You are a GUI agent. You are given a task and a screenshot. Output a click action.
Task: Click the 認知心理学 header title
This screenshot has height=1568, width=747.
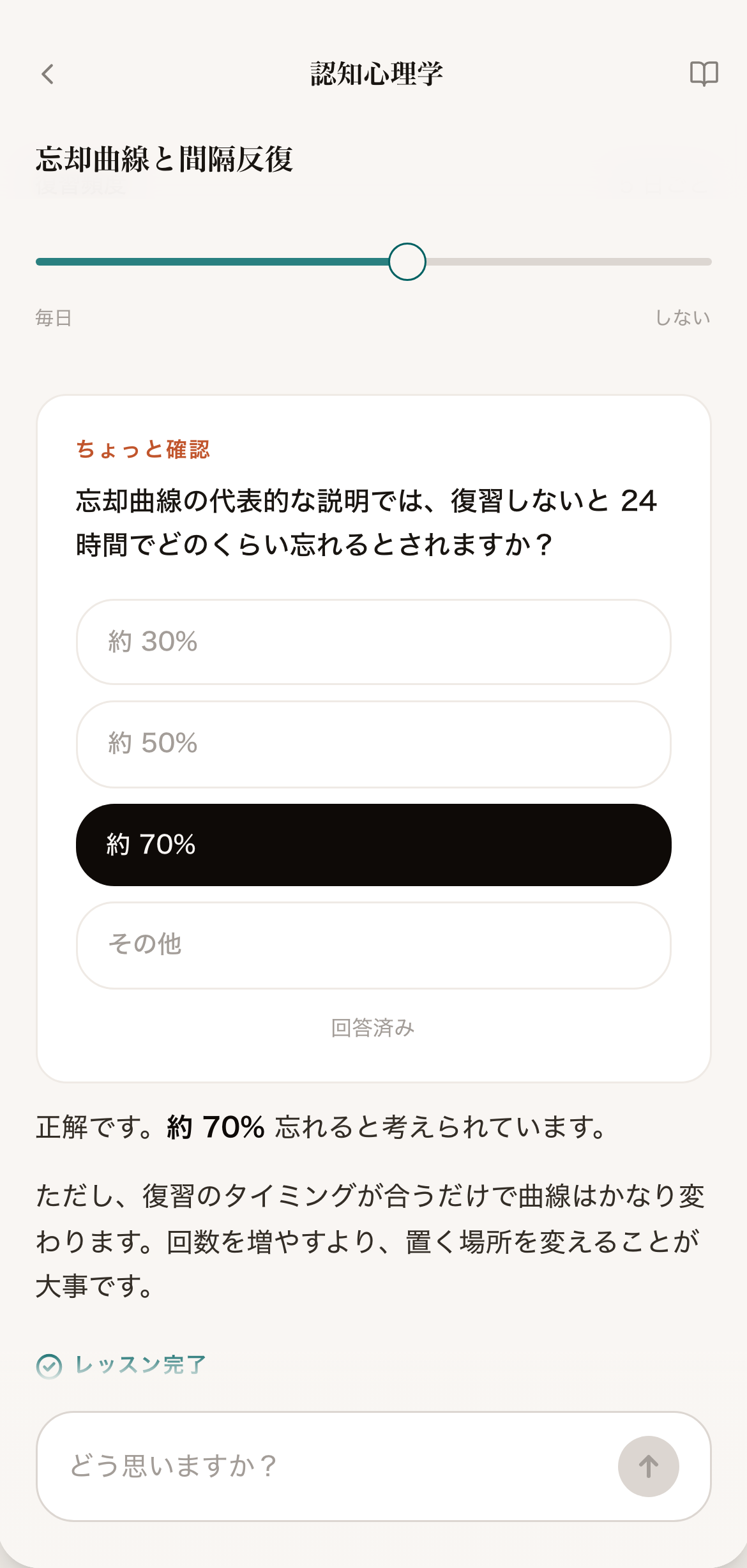(x=376, y=74)
